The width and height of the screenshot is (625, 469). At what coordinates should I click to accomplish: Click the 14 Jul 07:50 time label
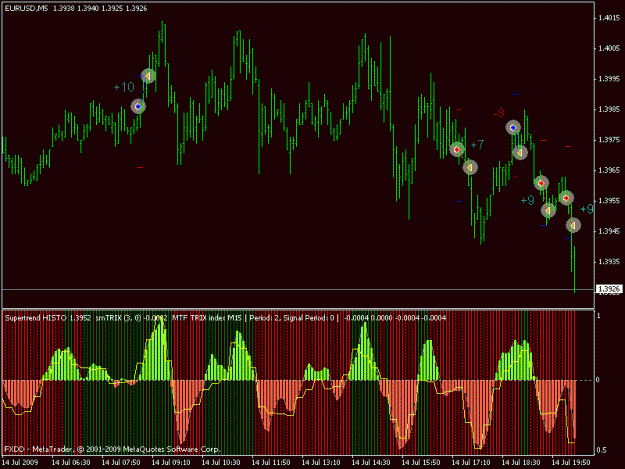point(121,462)
